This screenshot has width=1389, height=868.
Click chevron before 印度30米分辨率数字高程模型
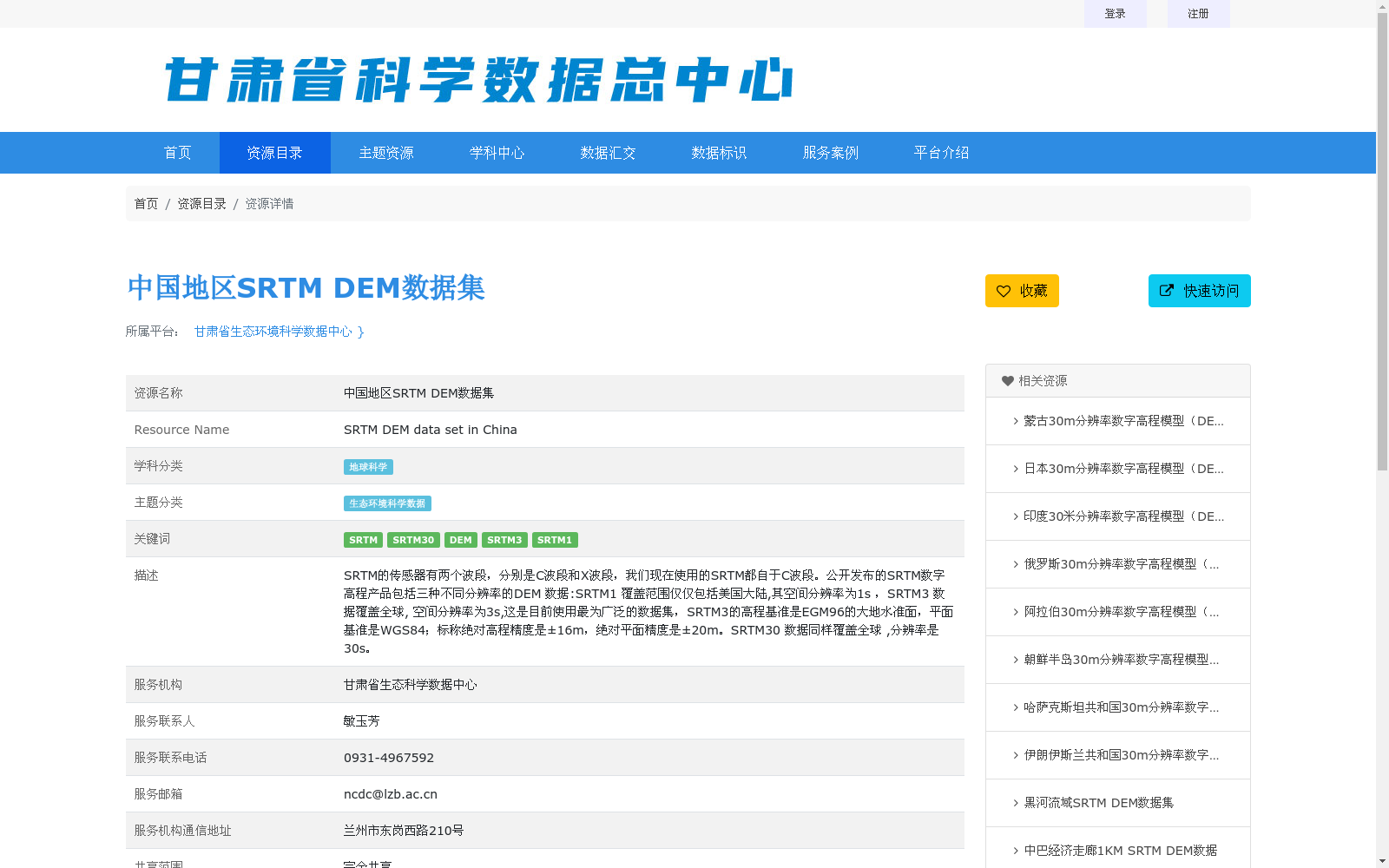pos(1016,516)
